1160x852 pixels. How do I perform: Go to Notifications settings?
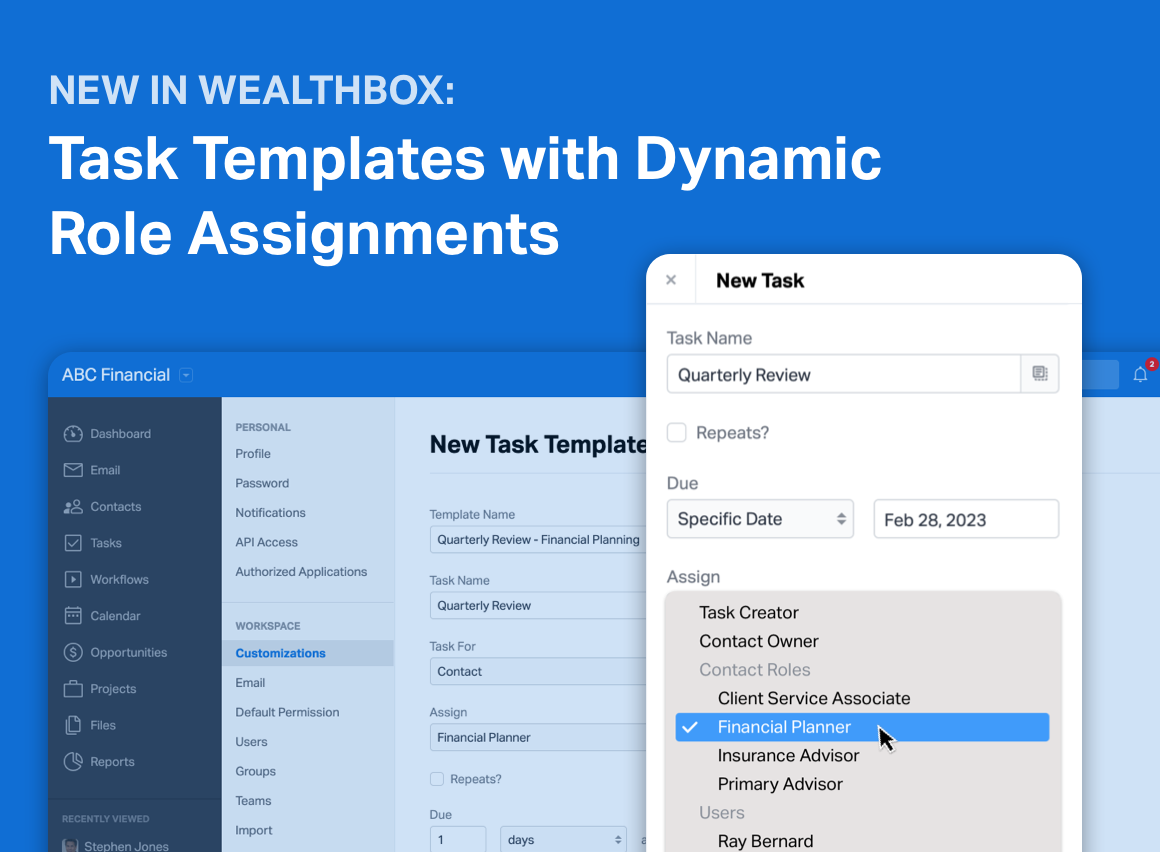pyautogui.click(x=270, y=513)
